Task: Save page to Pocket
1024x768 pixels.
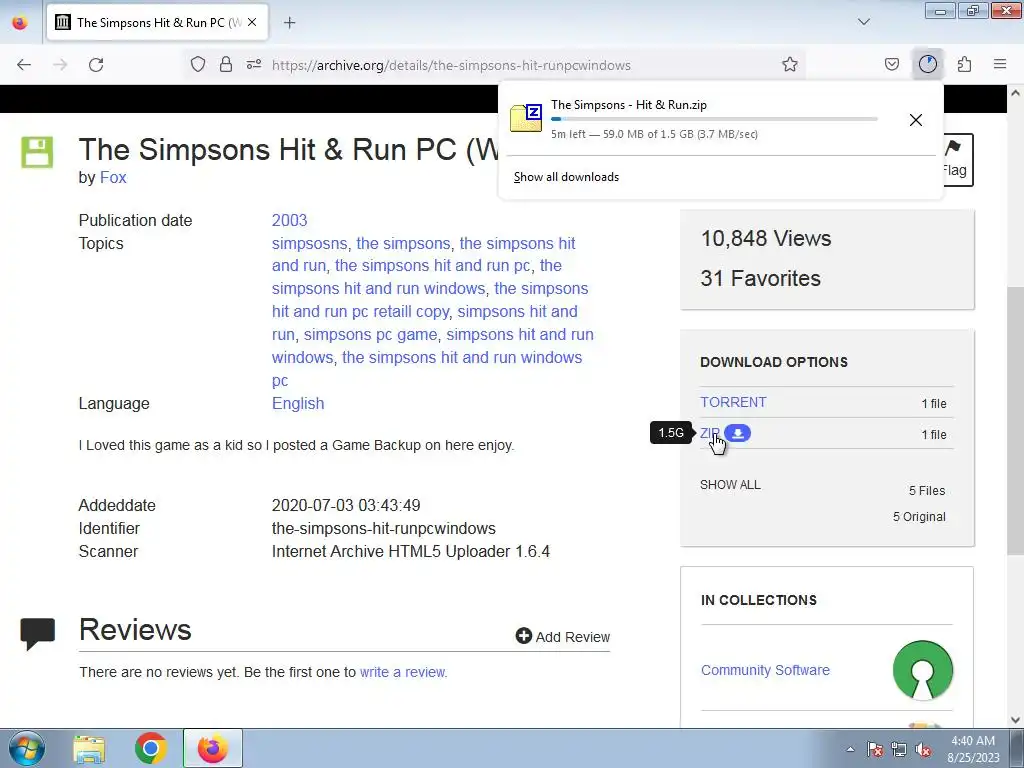Action: [x=891, y=64]
